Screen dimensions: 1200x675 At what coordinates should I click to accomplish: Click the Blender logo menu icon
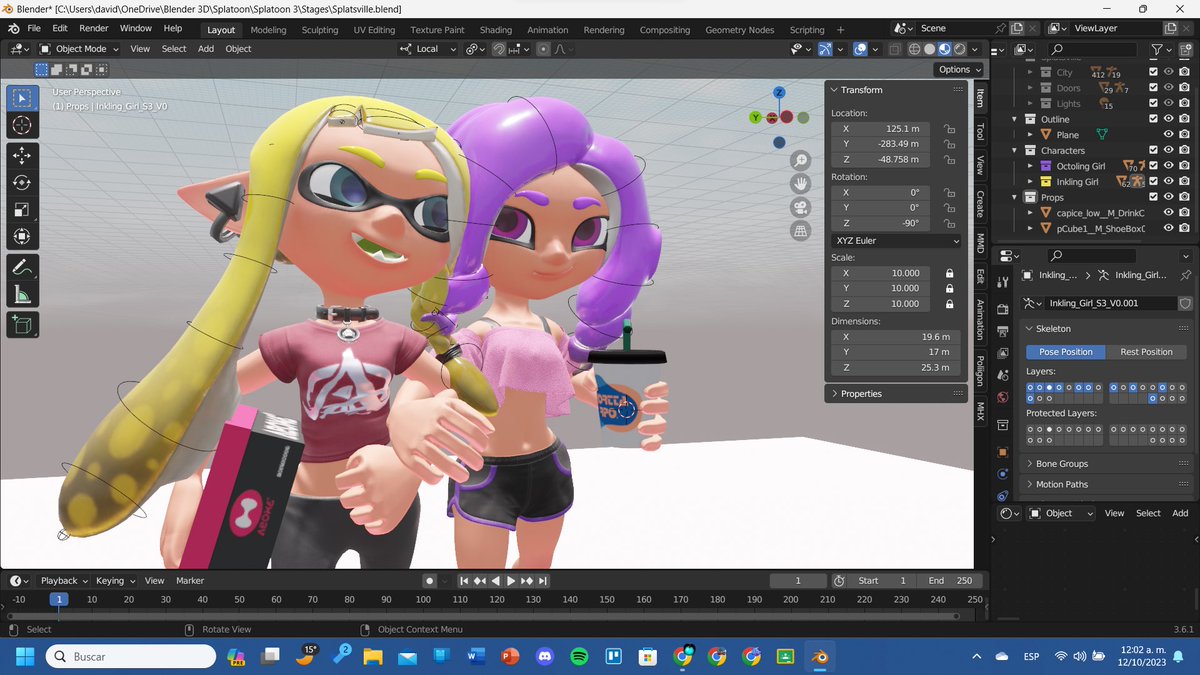[x=15, y=28]
